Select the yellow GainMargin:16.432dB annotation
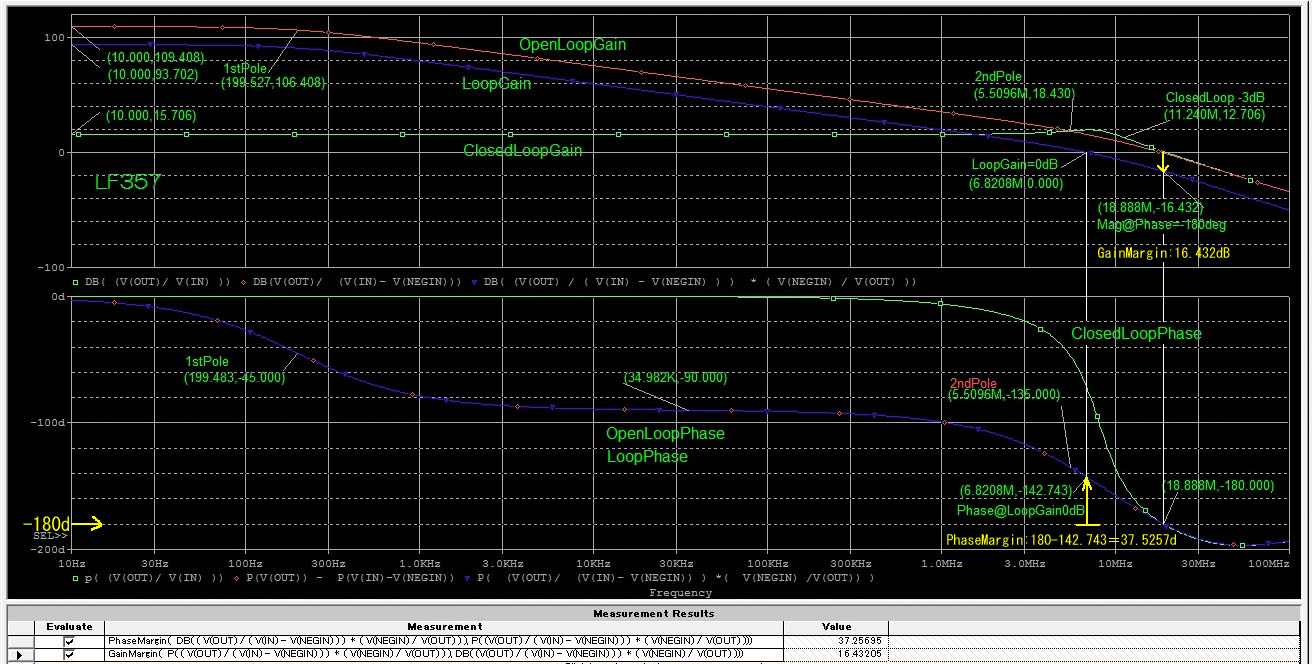 (x=1163, y=254)
